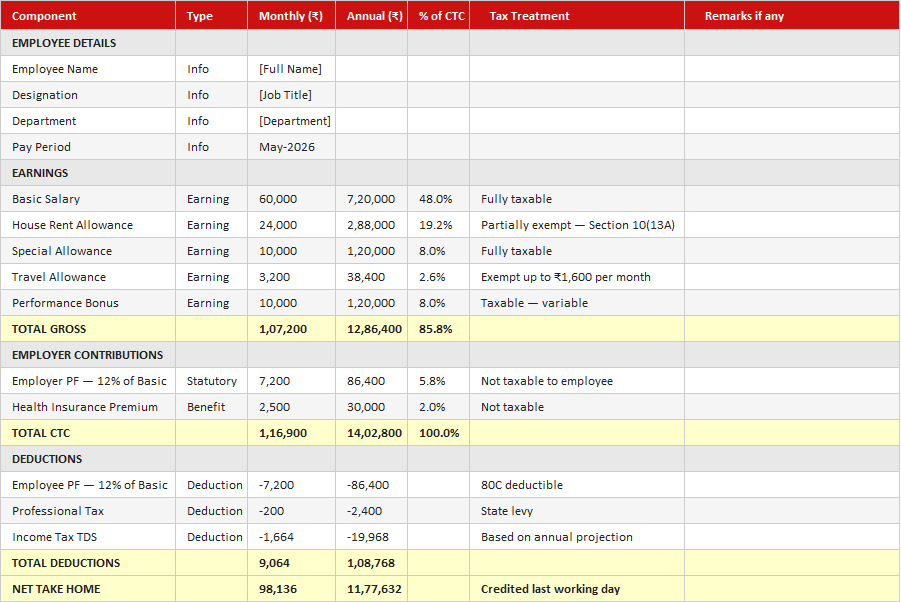Click the Special Allowance cell

pos(88,251)
